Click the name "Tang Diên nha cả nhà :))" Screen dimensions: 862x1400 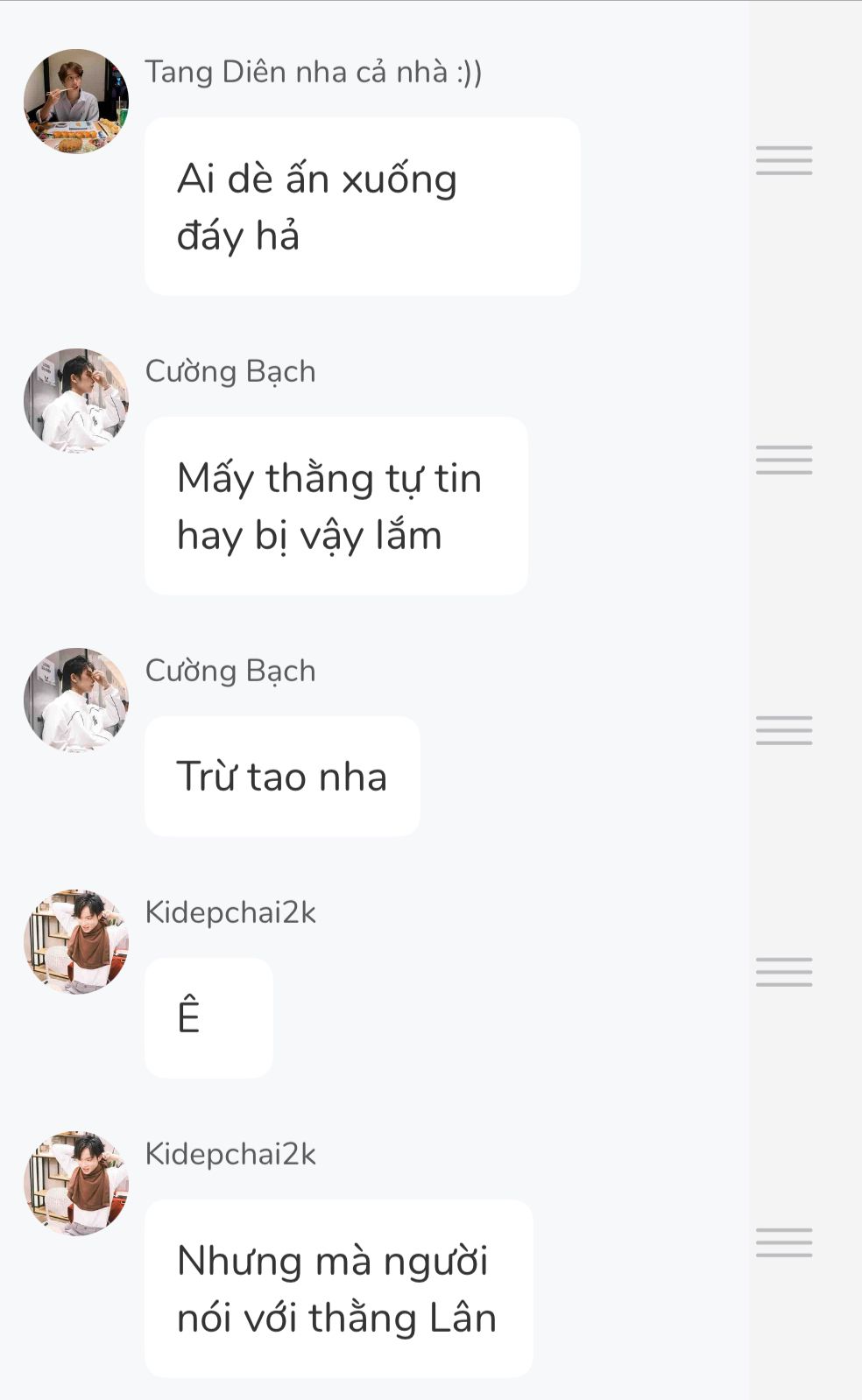pyautogui.click(x=314, y=72)
